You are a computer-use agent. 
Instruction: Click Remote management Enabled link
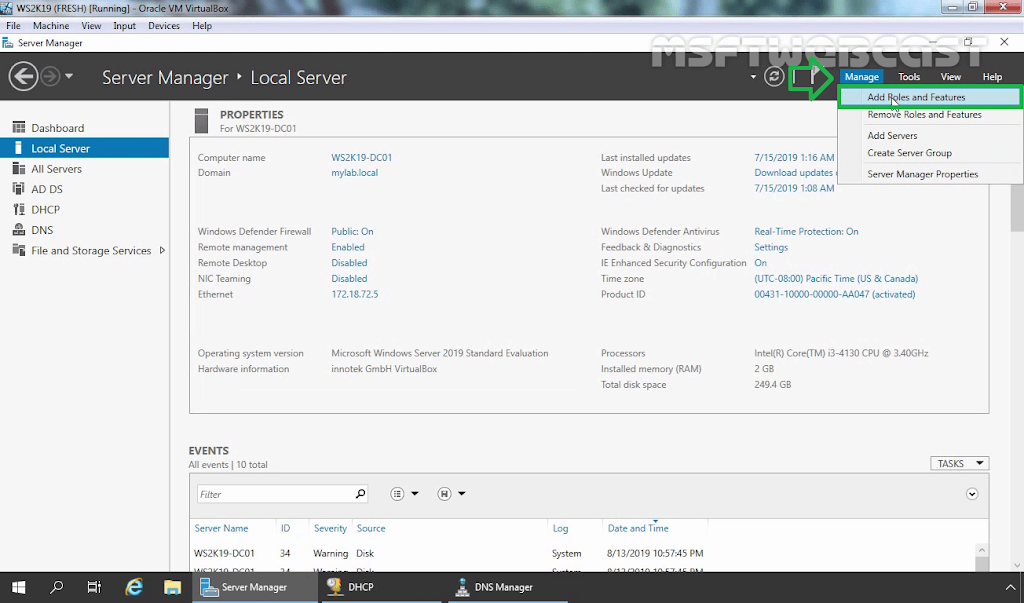[347, 247]
